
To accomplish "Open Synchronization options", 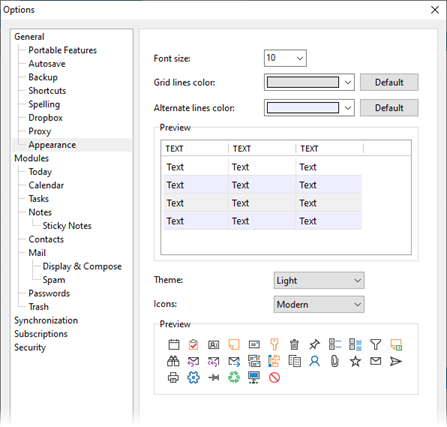I will coord(46,320).
